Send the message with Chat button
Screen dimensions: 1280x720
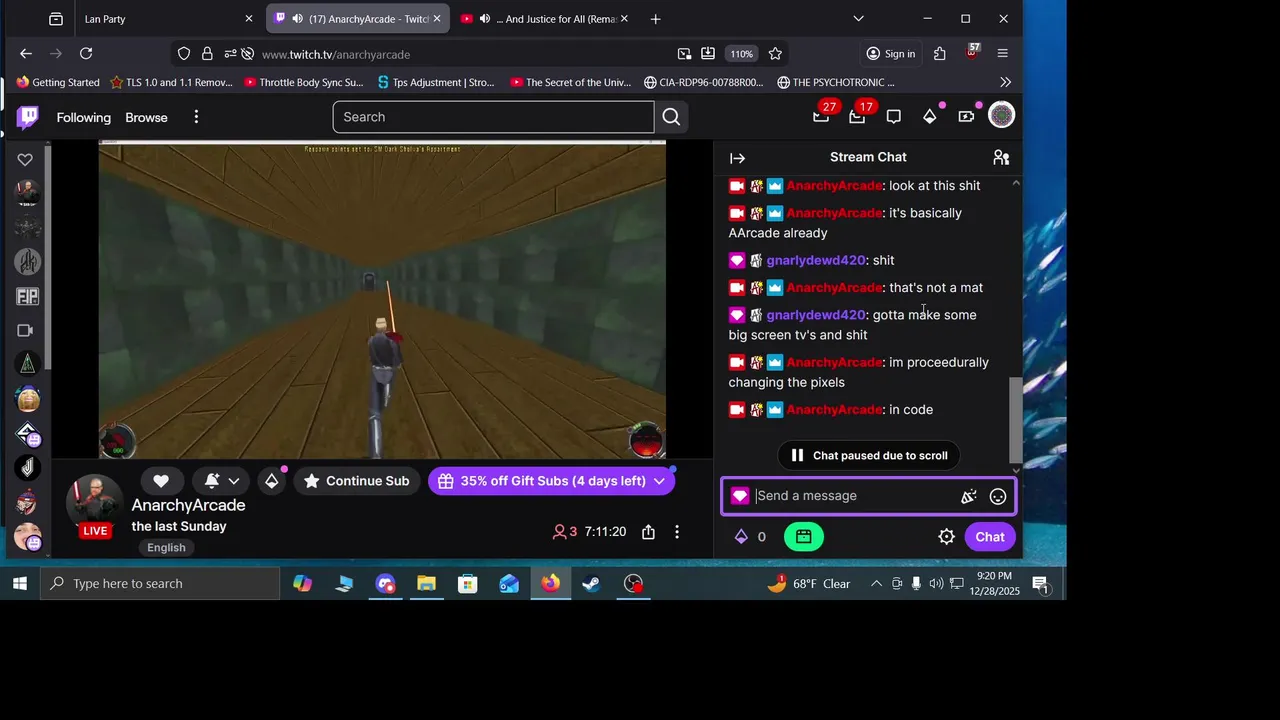pyautogui.click(x=990, y=537)
